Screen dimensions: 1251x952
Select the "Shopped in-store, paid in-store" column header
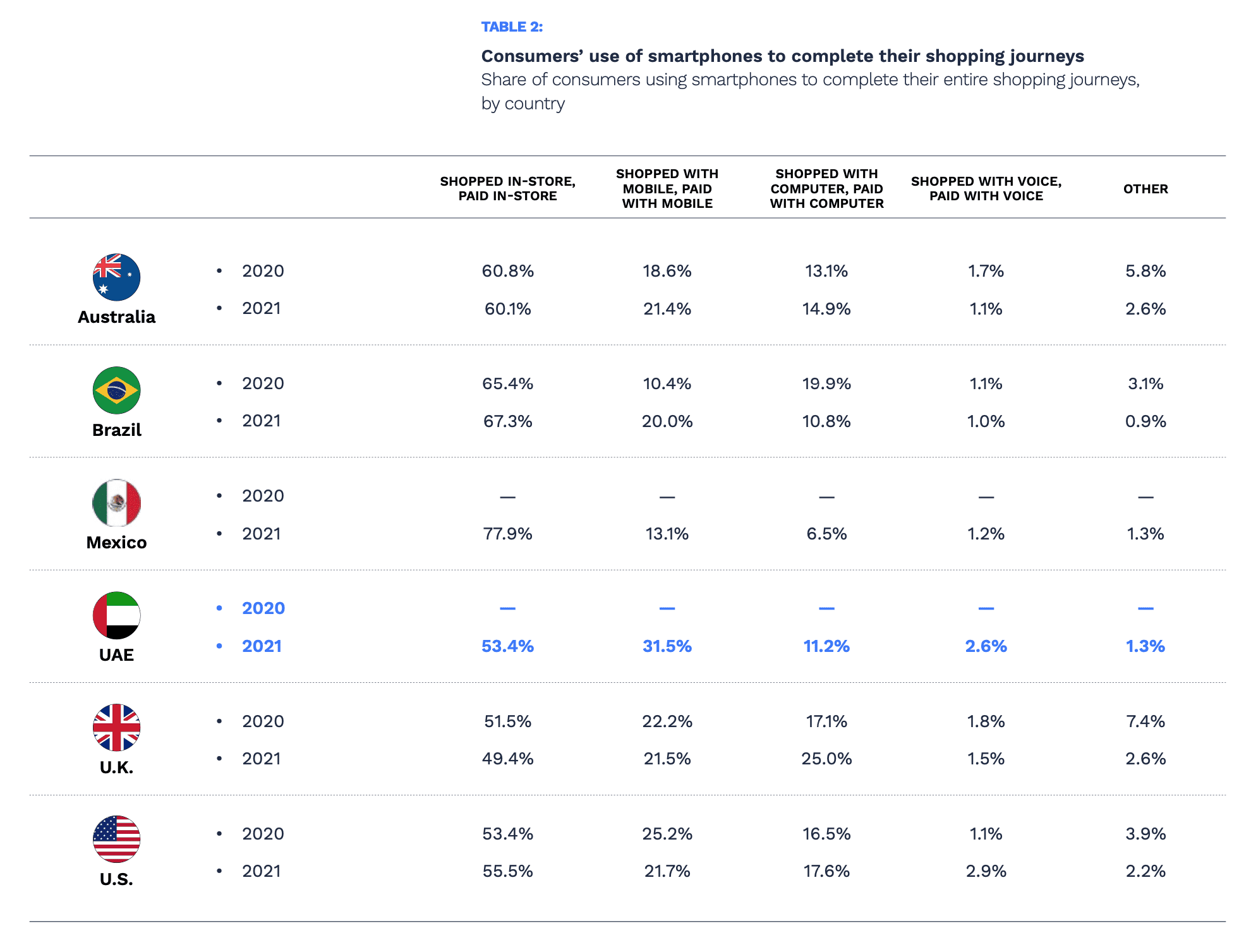(507, 189)
